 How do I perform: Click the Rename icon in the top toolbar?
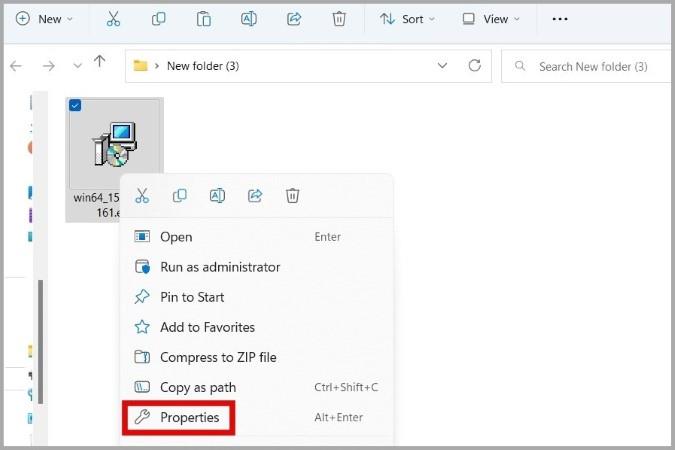249,19
